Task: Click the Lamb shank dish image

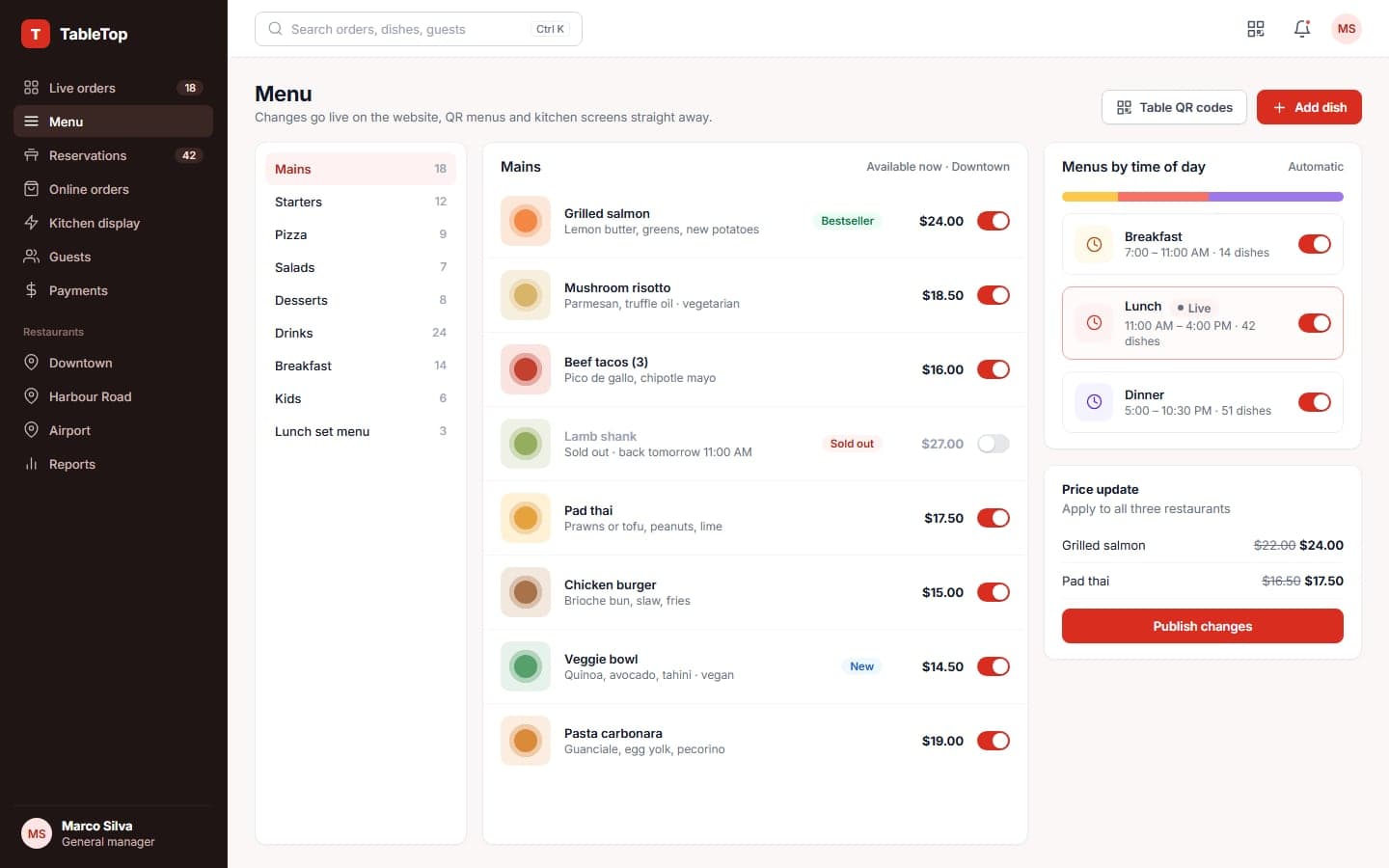Action: pos(526,444)
